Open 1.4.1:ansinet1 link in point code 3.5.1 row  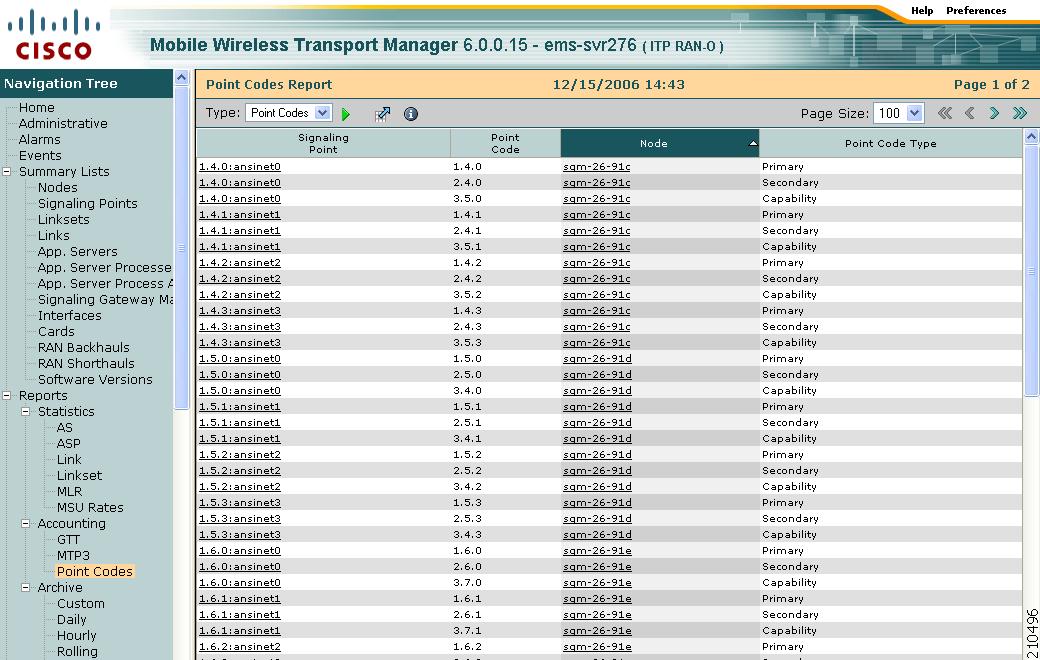[240, 247]
